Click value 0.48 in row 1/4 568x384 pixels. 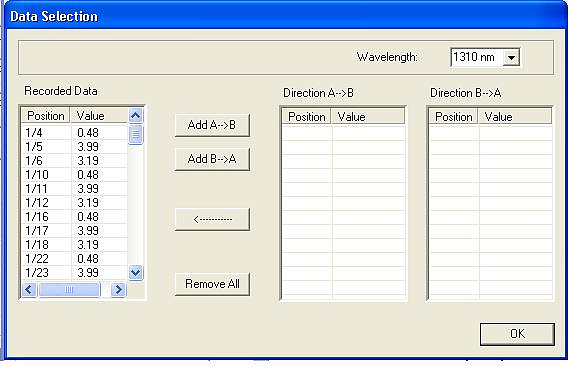[x=88, y=133]
